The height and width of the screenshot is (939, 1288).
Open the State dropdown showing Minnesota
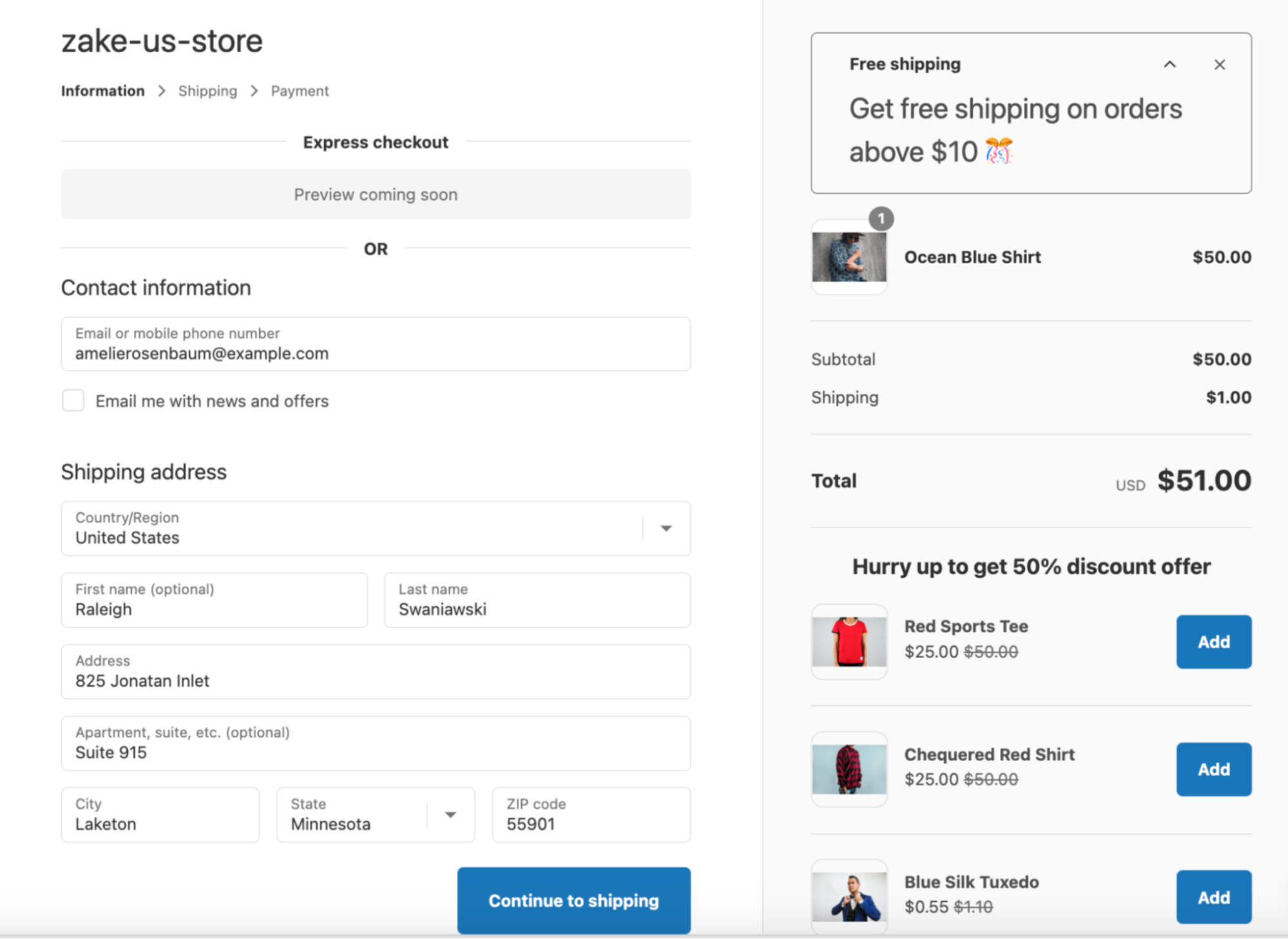(376, 815)
